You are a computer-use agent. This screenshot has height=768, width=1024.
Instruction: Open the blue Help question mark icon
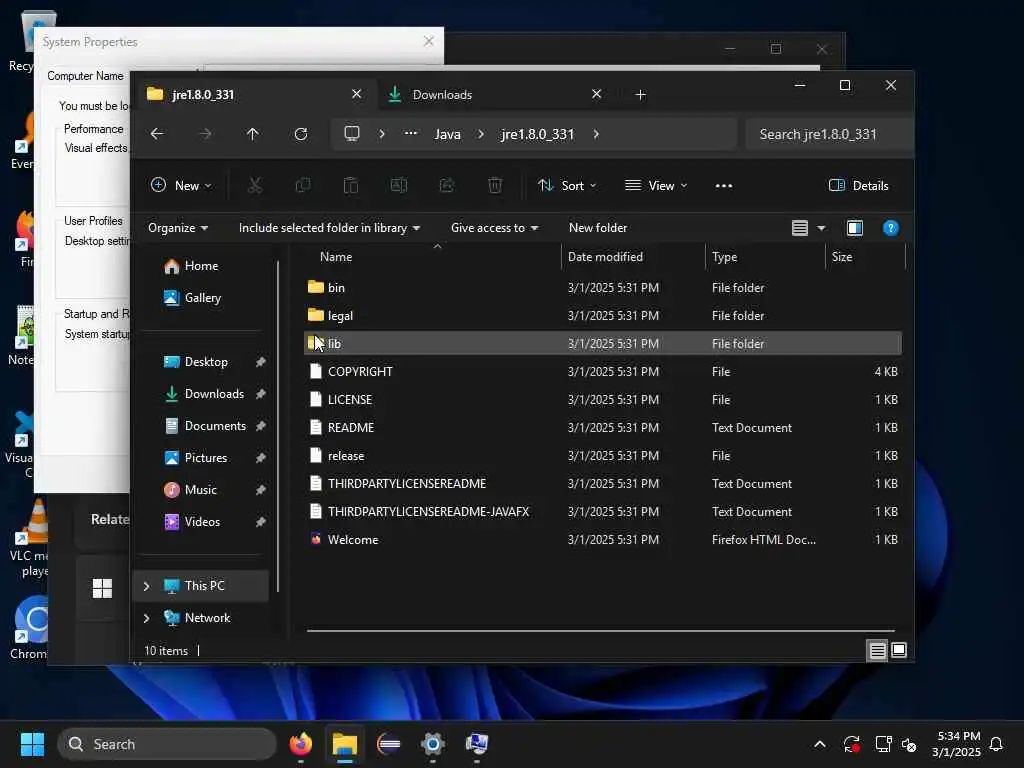(890, 228)
